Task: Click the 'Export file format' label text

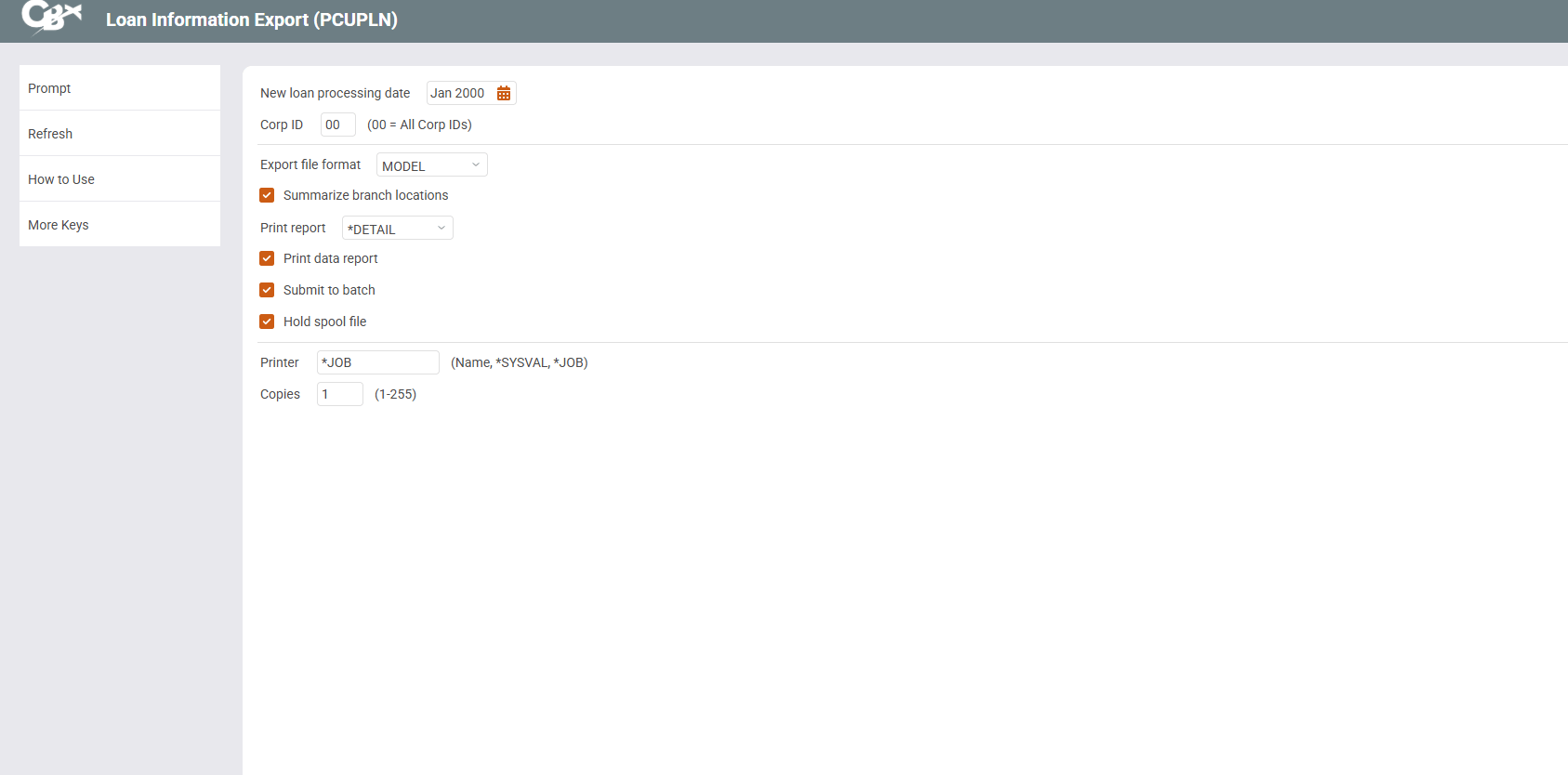Action: (x=310, y=164)
